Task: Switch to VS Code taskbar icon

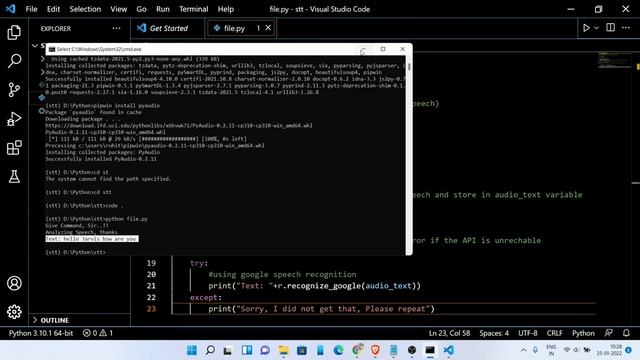Action: (x=448, y=350)
